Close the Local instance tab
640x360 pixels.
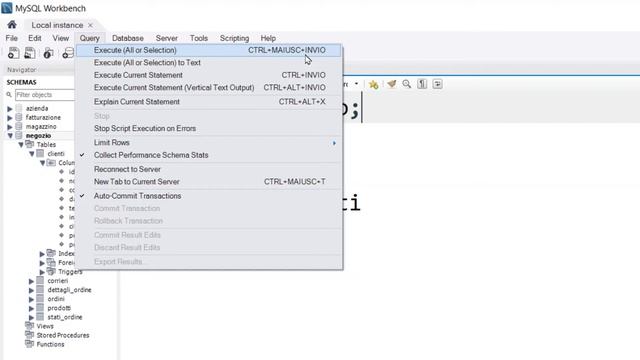91,25
